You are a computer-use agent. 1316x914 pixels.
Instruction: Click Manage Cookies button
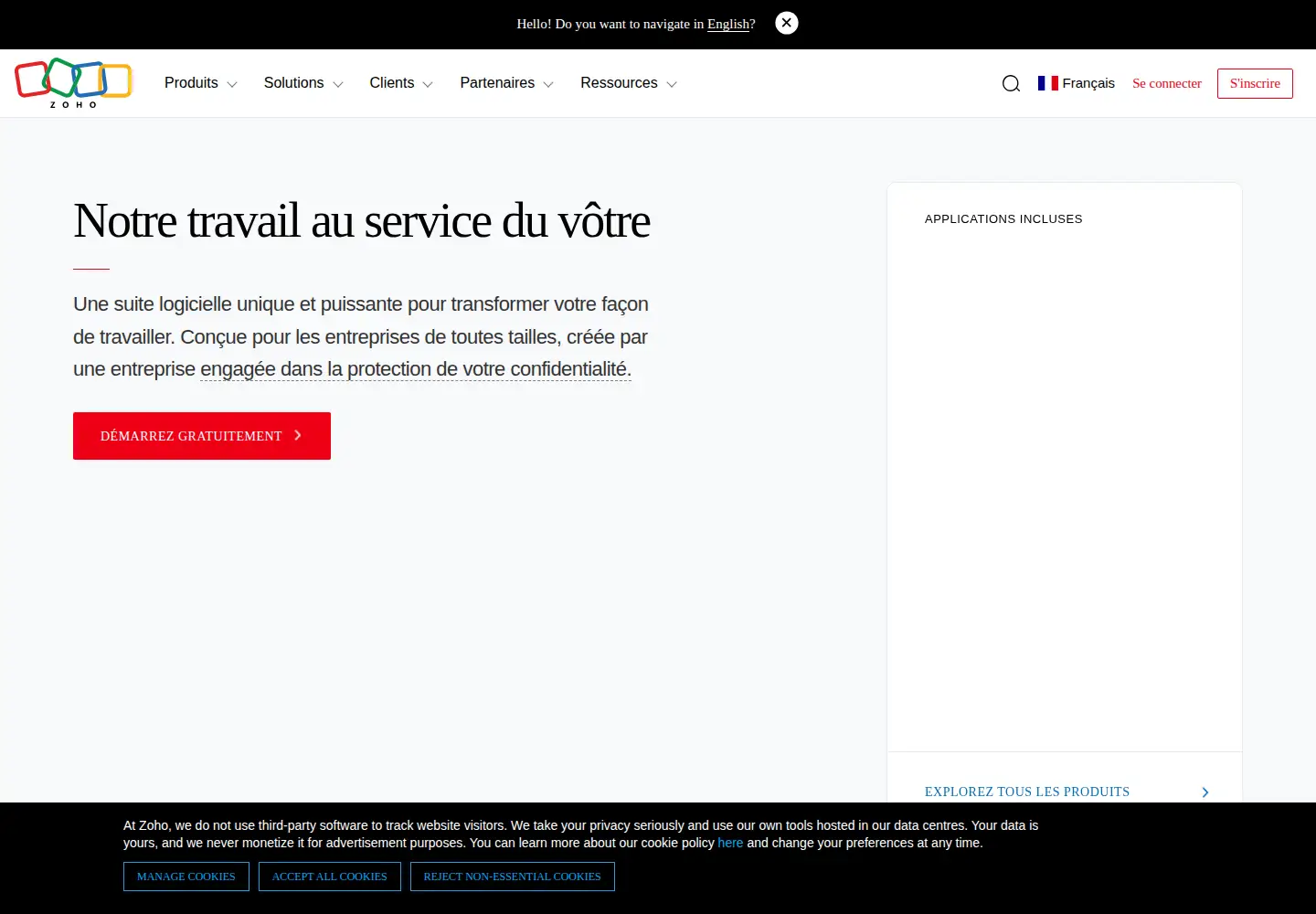[186, 877]
